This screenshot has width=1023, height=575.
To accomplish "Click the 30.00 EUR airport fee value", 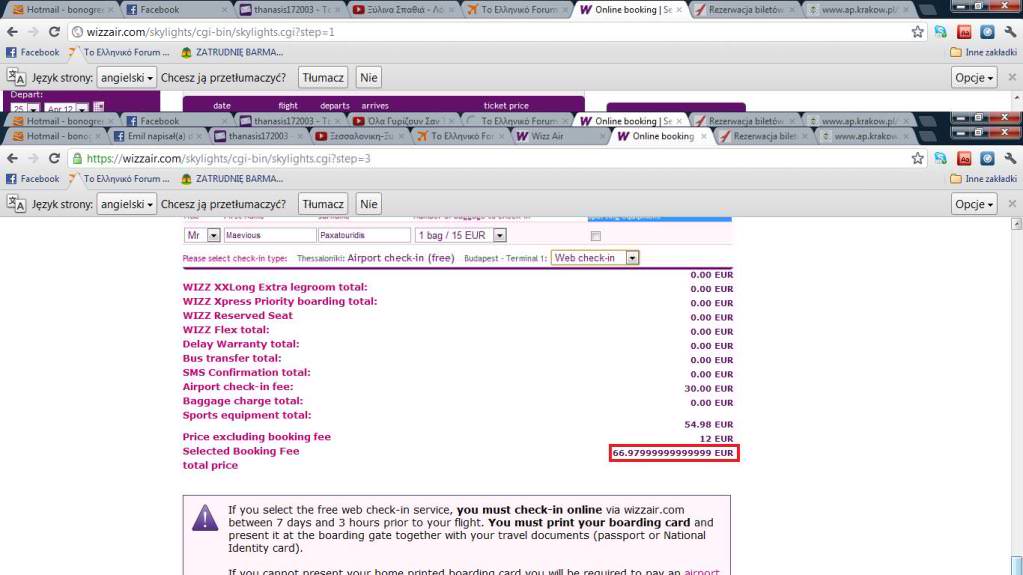I will tap(709, 388).
